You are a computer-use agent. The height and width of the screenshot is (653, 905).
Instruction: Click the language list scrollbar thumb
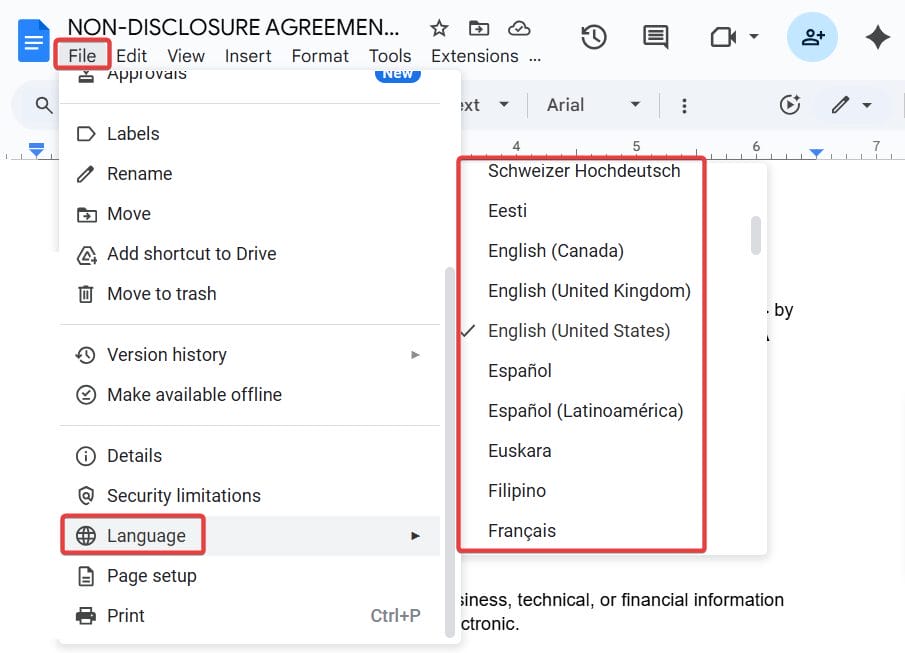tap(756, 235)
